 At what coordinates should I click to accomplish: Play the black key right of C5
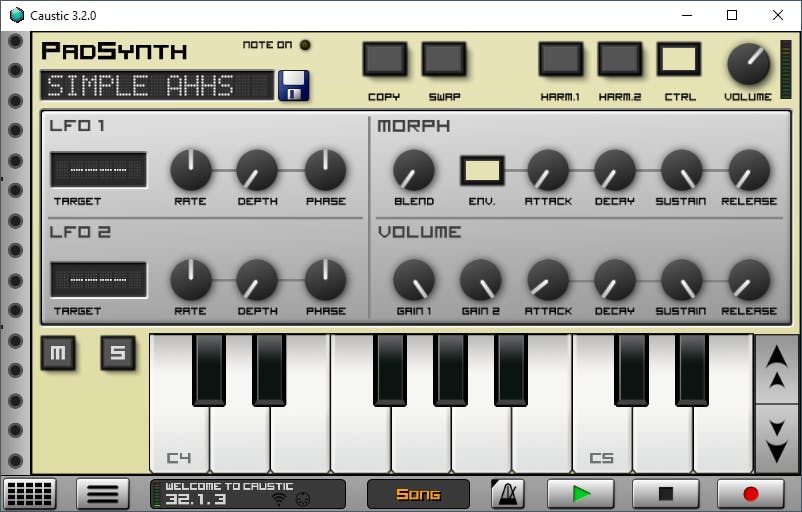[x=631, y=370]
